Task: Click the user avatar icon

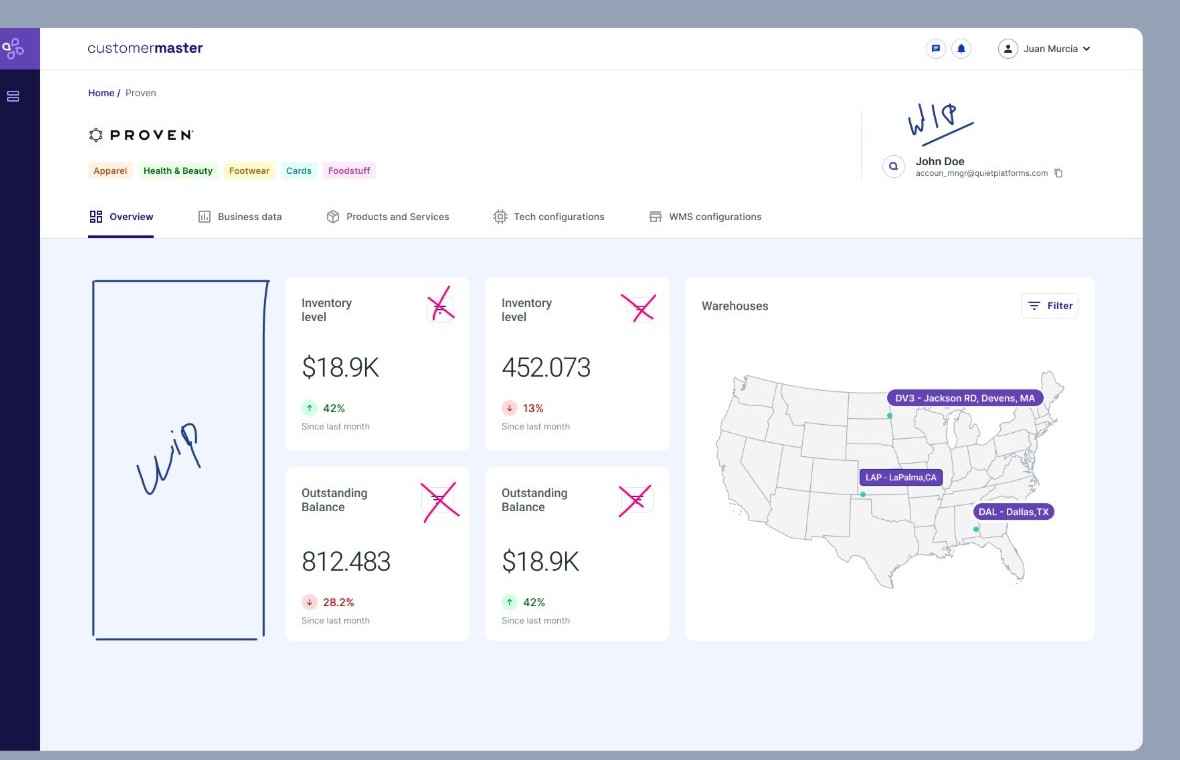Action: [x=1008, y=49]
